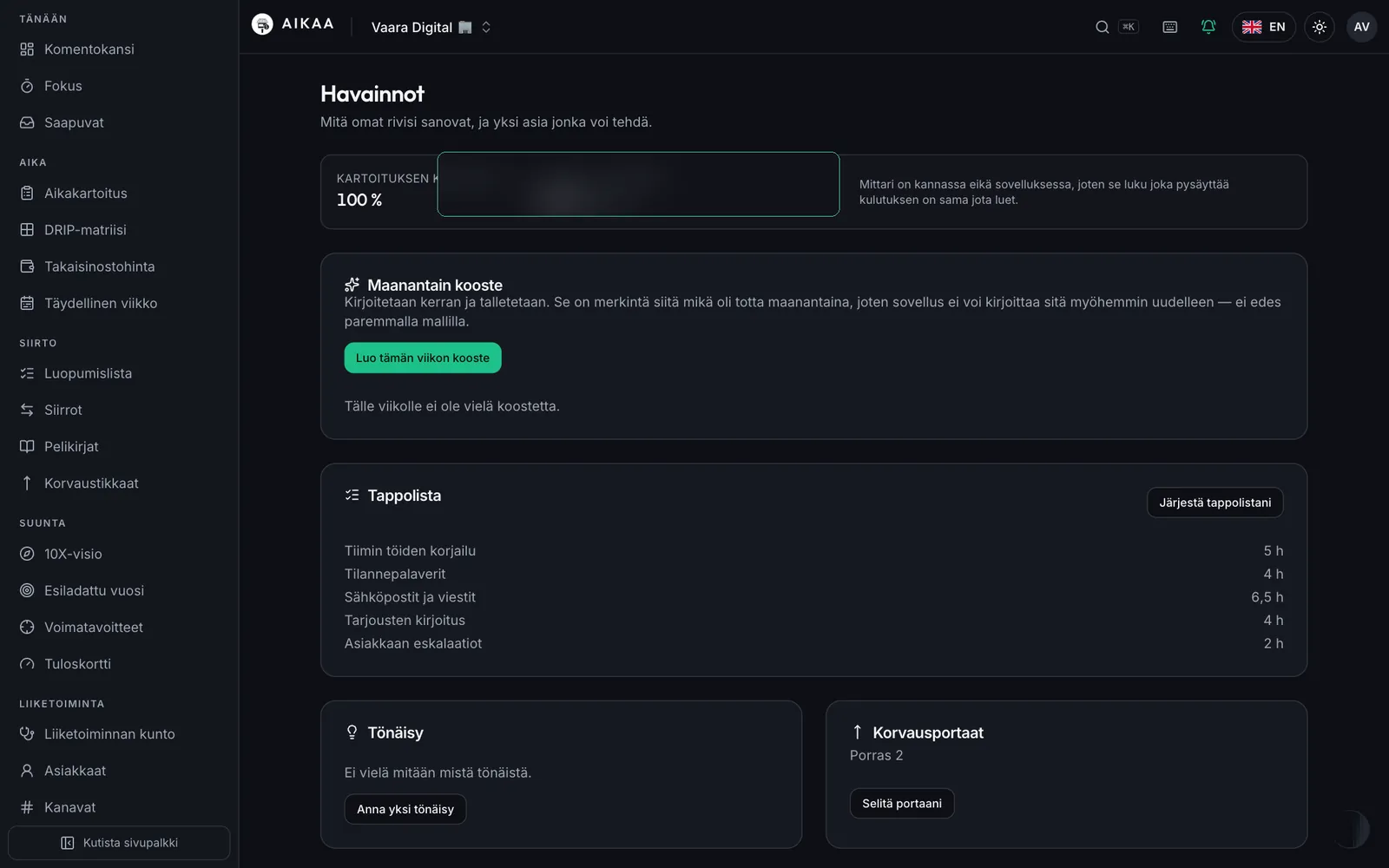Open the search icon in top bar
Screen dimensions: 1389x868
[1102, 27]
